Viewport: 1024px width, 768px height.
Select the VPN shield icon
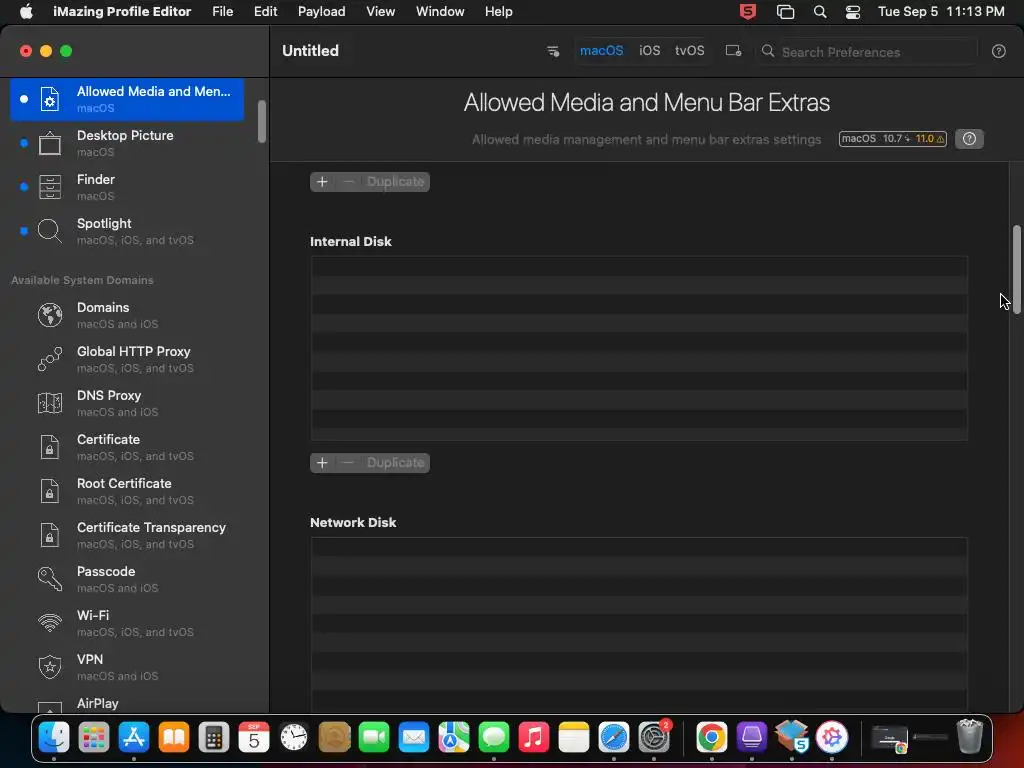pos(50,667)
